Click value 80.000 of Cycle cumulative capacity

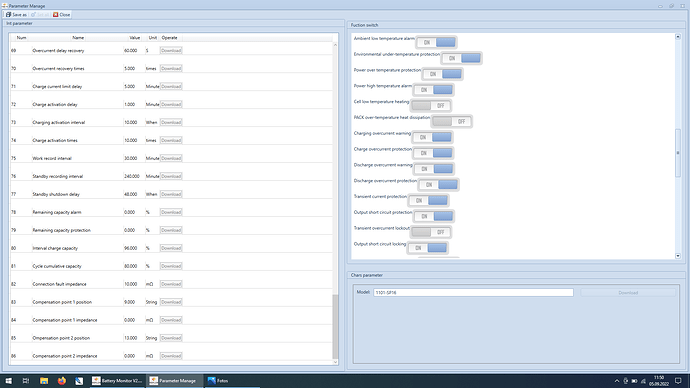click(x=130, y=266)
